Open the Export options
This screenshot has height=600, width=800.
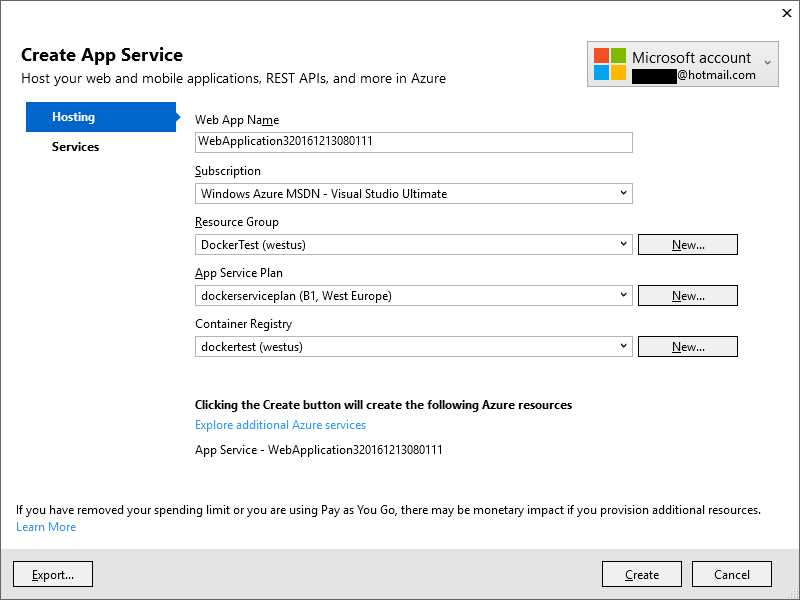[x=52, y=574]
